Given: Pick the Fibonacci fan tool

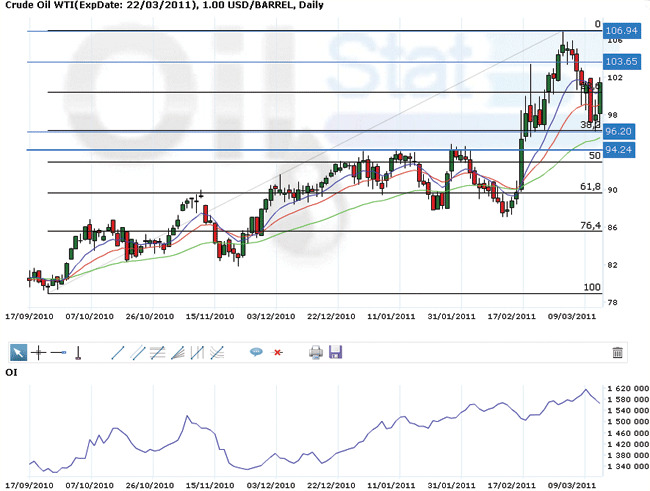Looking at the screenshot, I should 176,352.
